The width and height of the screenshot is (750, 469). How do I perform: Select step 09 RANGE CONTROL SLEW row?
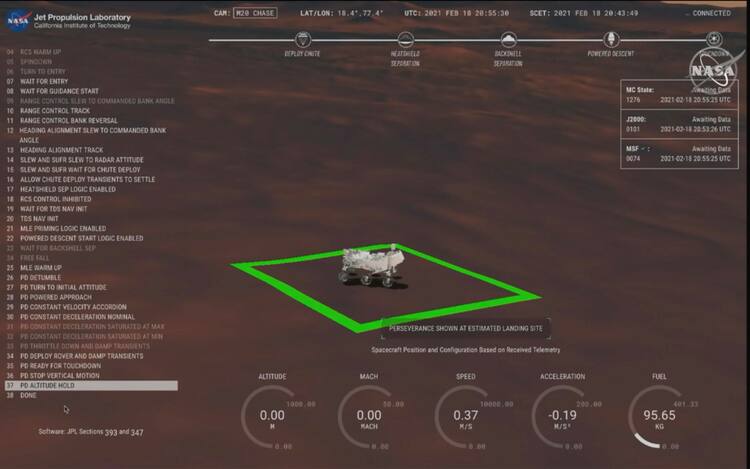click(x=90, y=101)
